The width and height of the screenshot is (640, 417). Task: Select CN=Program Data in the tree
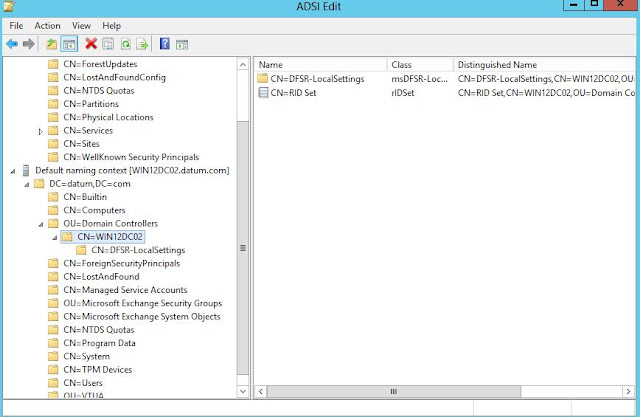pos(99,343)
